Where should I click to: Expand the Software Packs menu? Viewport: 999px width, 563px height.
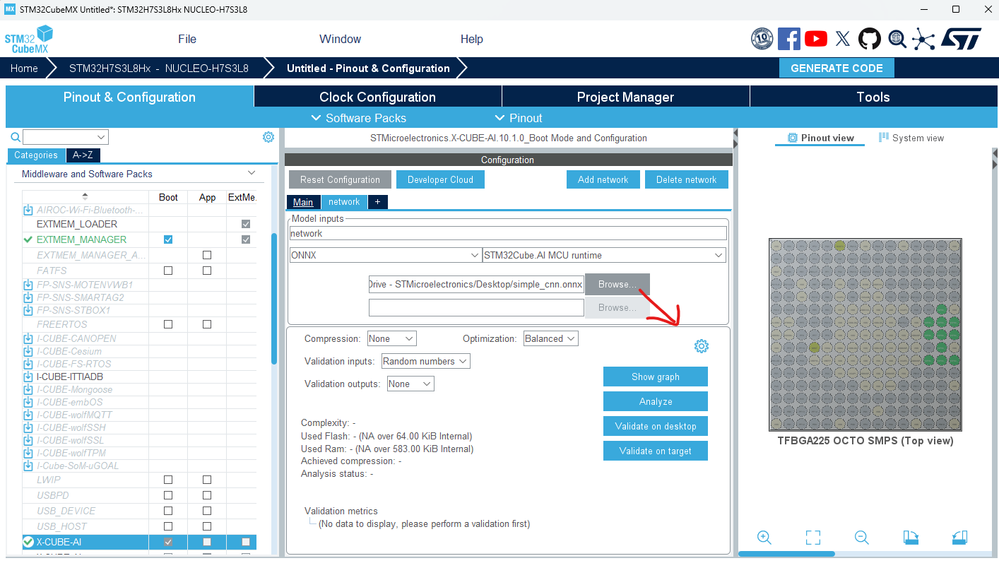[359, 118]
